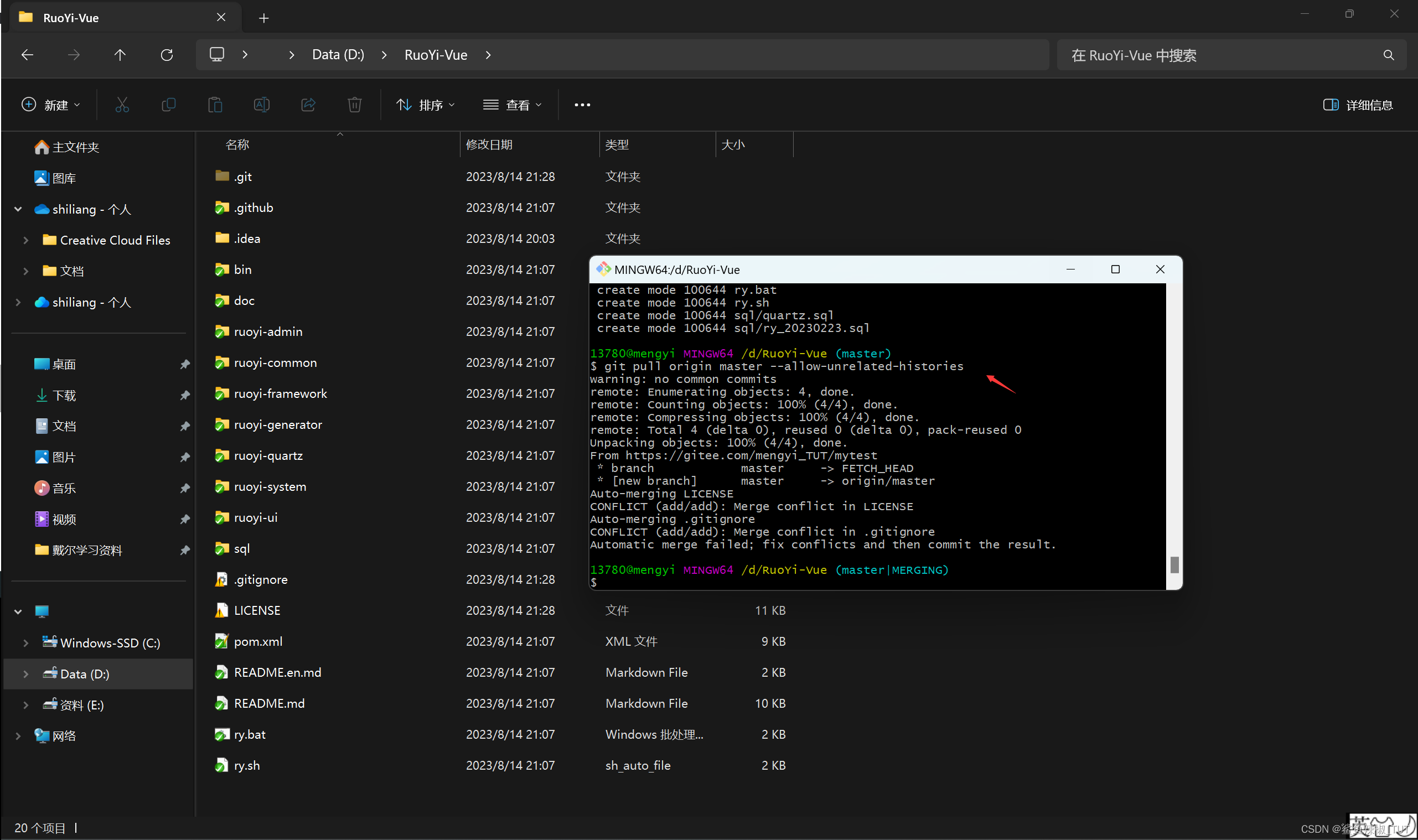Refresh the RuoYi-Vue folder view
This screenshot has width=1418, height=840.
[x=167, y=55]
